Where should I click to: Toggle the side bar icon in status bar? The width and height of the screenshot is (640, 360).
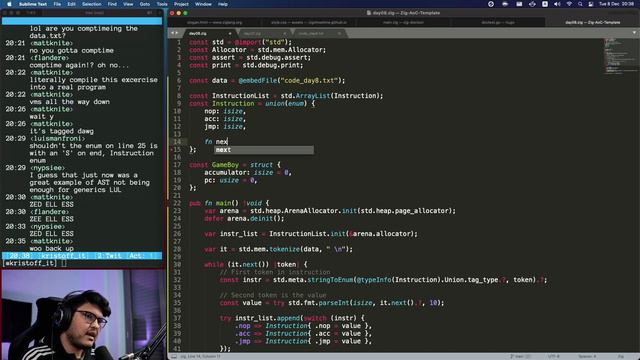174,356
